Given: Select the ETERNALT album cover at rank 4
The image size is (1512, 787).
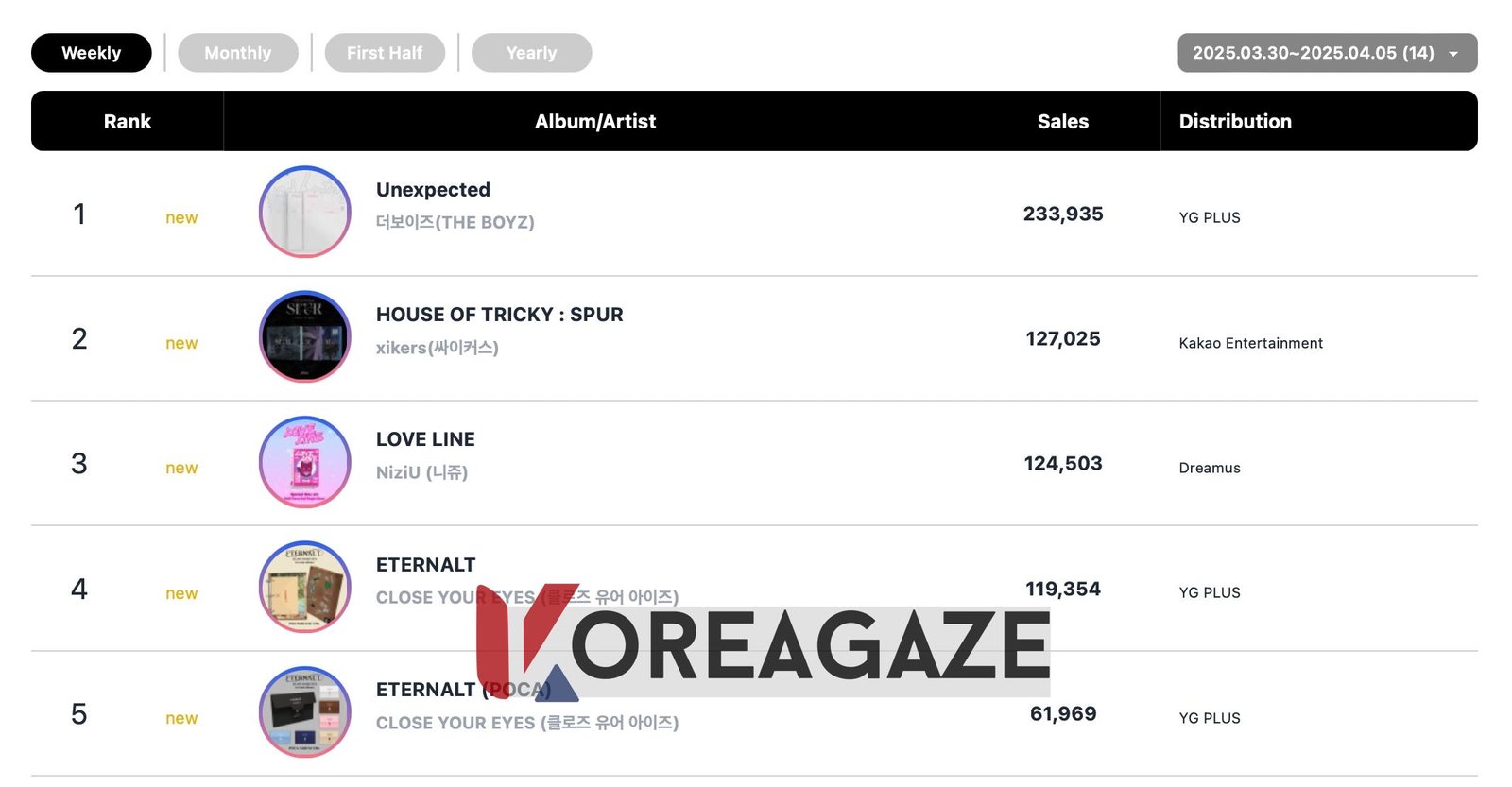Looking at the screenshot, I should pos(304,587).
